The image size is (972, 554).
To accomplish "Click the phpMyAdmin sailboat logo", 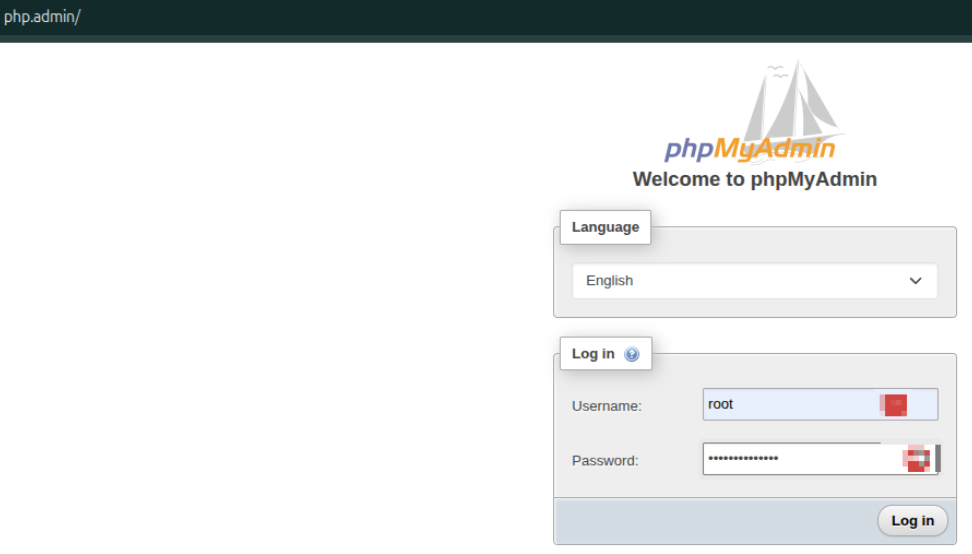I will pyautogui.click(x=754, y=112).
